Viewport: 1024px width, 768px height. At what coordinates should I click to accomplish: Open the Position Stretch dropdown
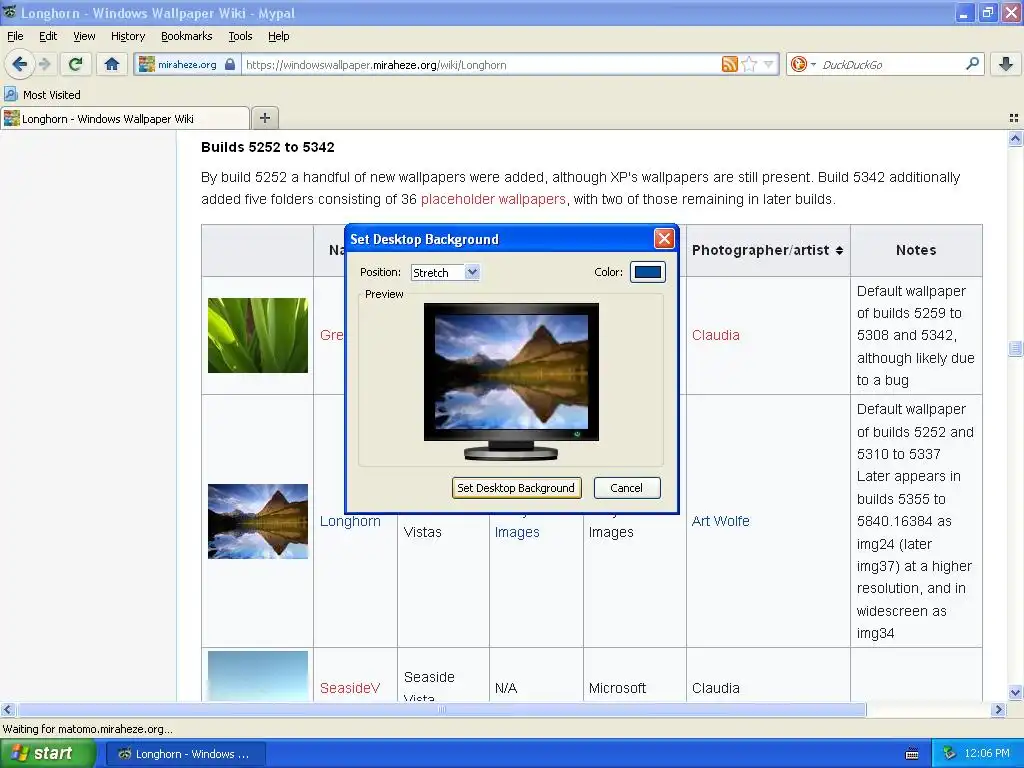pos(445,272)
